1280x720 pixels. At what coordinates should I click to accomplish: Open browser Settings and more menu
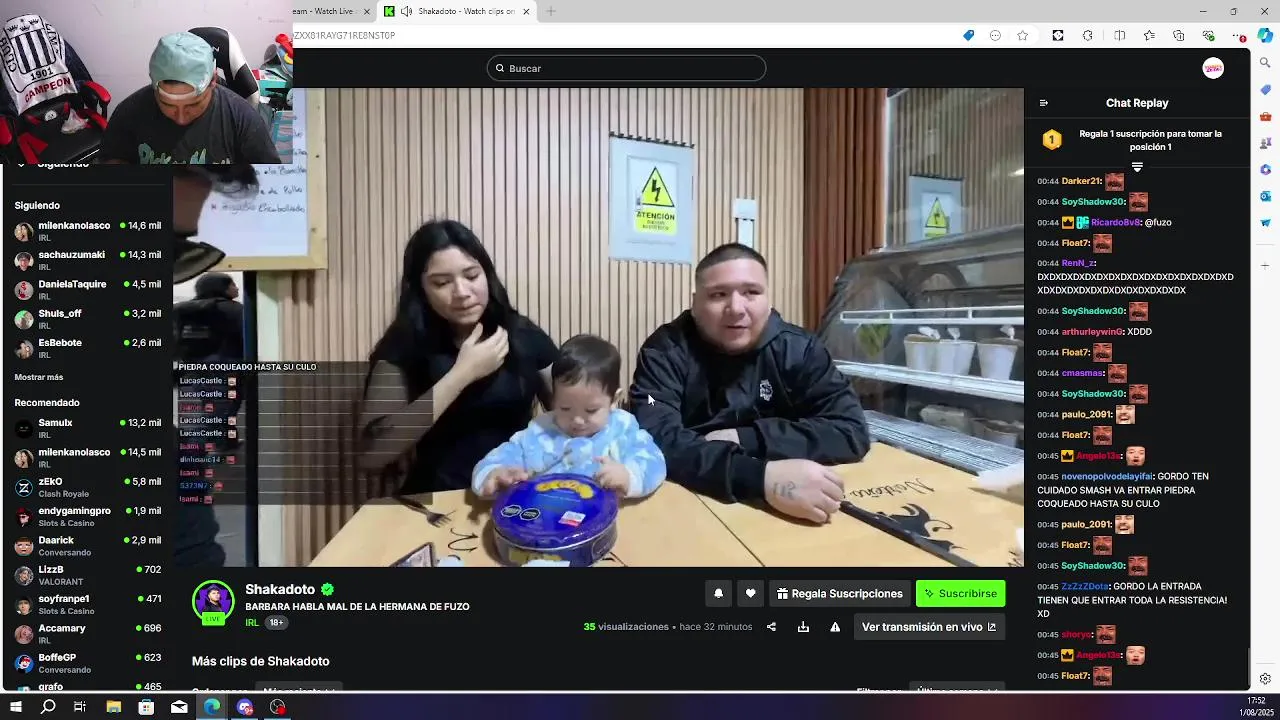point(1241,36)
